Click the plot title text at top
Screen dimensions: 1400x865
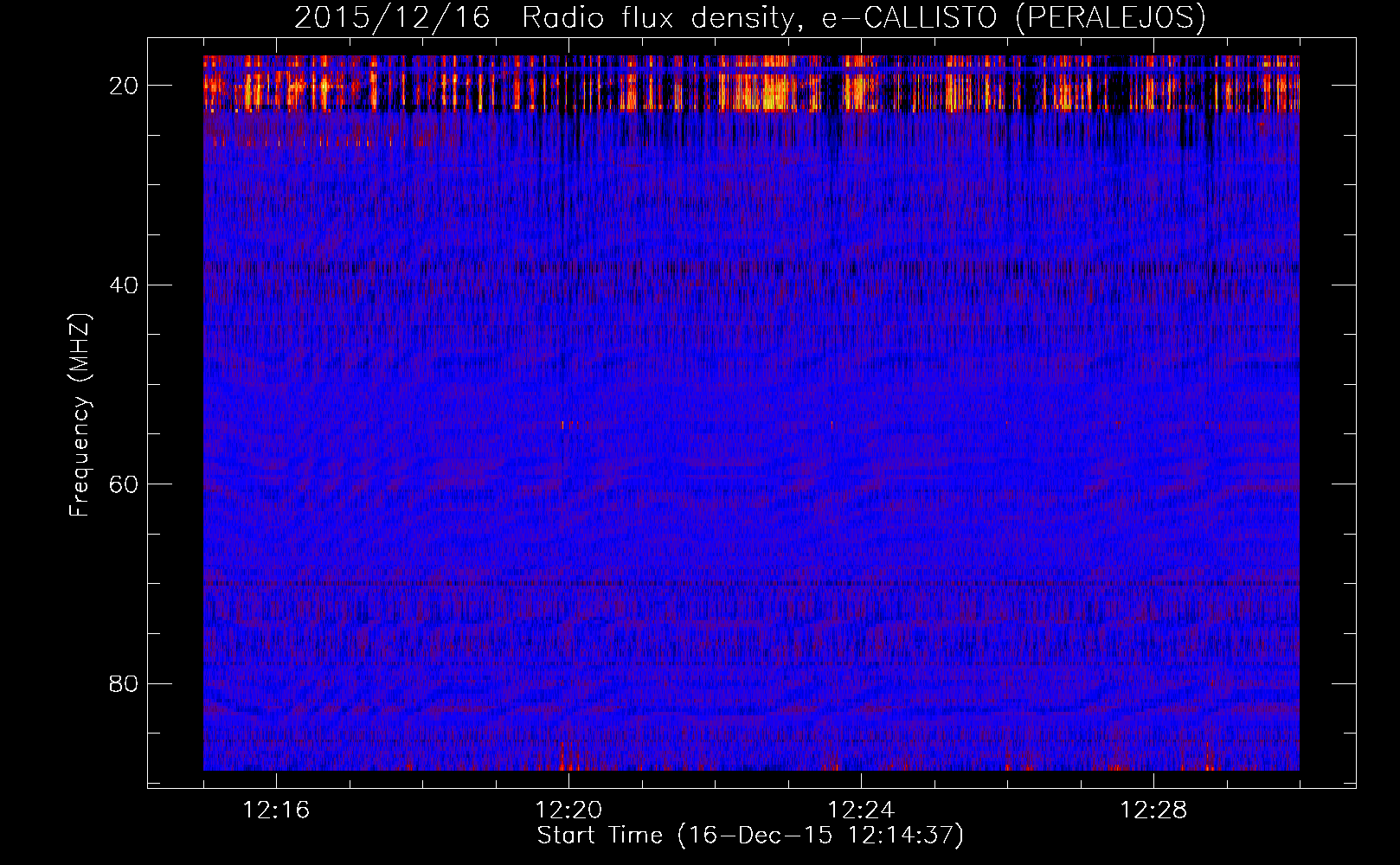[749, 17]
